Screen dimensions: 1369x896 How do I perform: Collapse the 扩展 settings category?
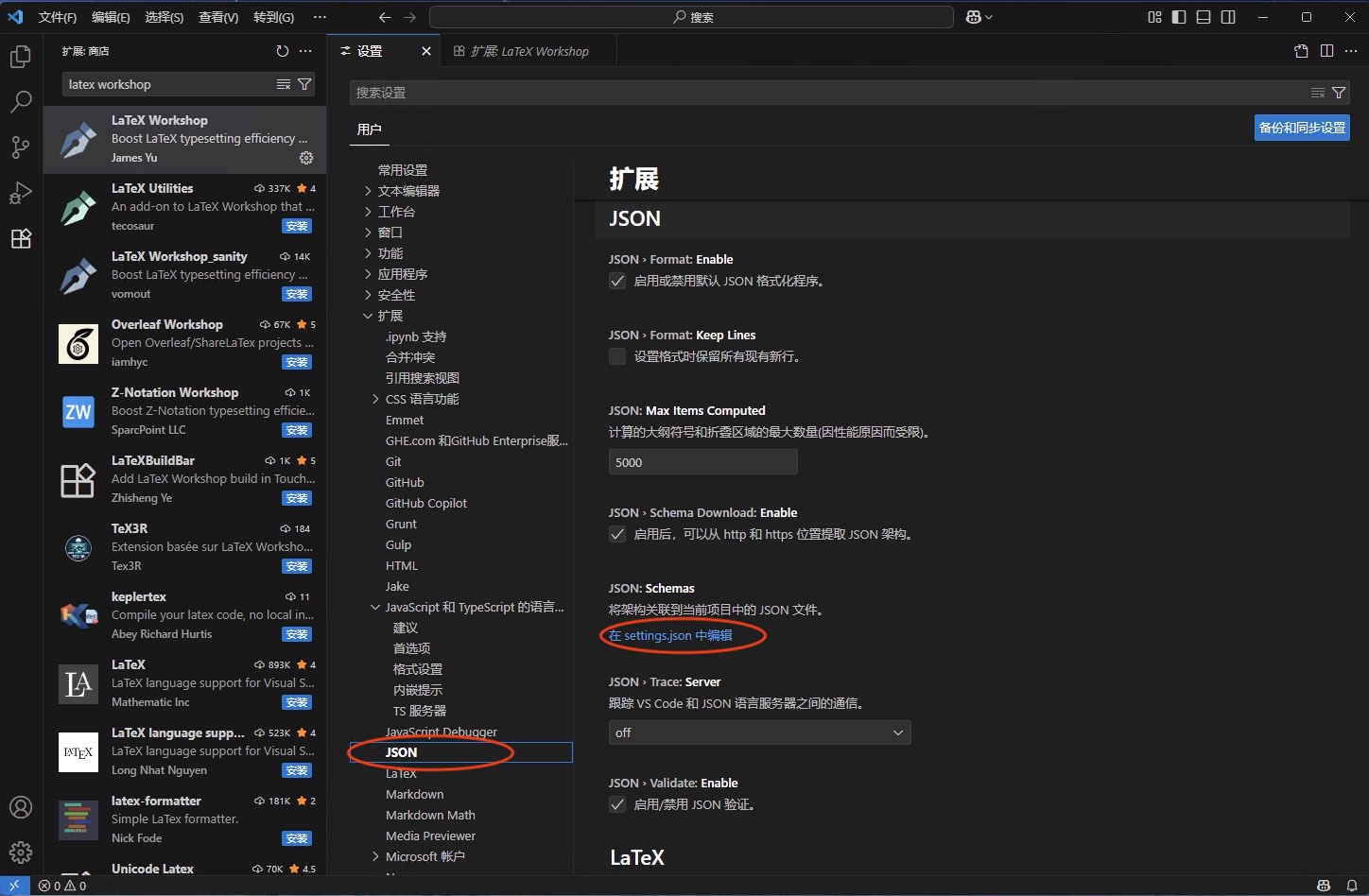point(368,316)
